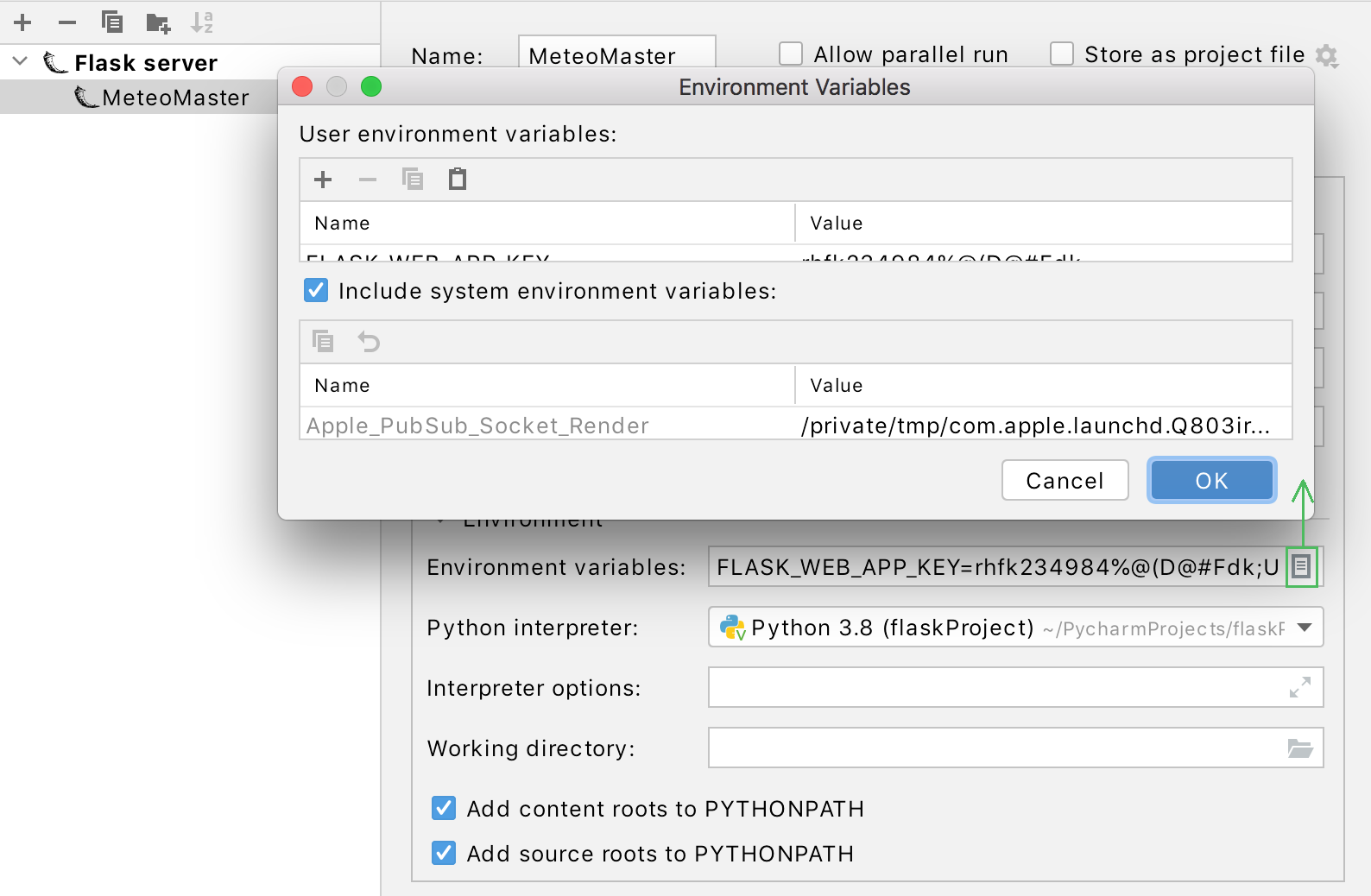The height and width of the screenshot is (896, 1371).
Task: Open environment variables editor icon
Action: point(1301,566)
